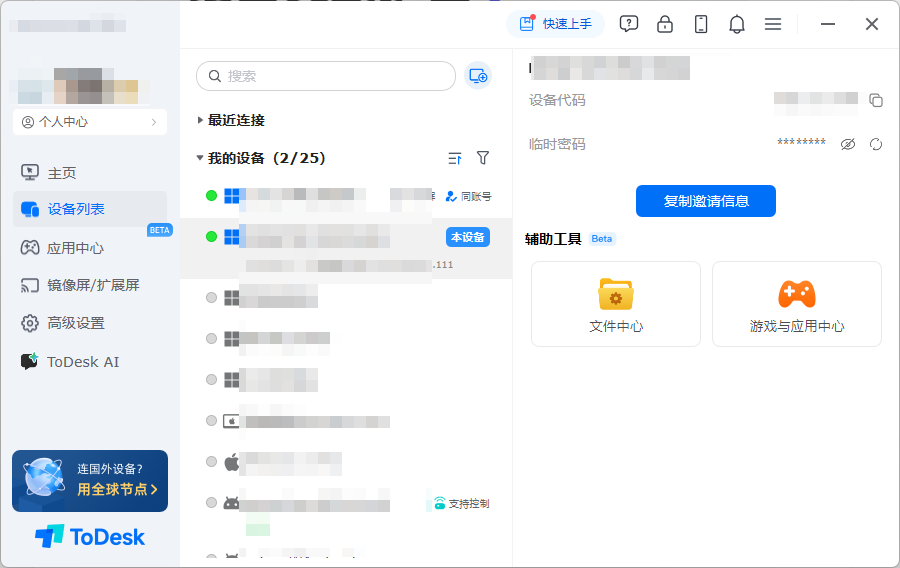The image size is (900, 568).
Task: Click the 设备代码 label
Action: [x=557, y=100]
